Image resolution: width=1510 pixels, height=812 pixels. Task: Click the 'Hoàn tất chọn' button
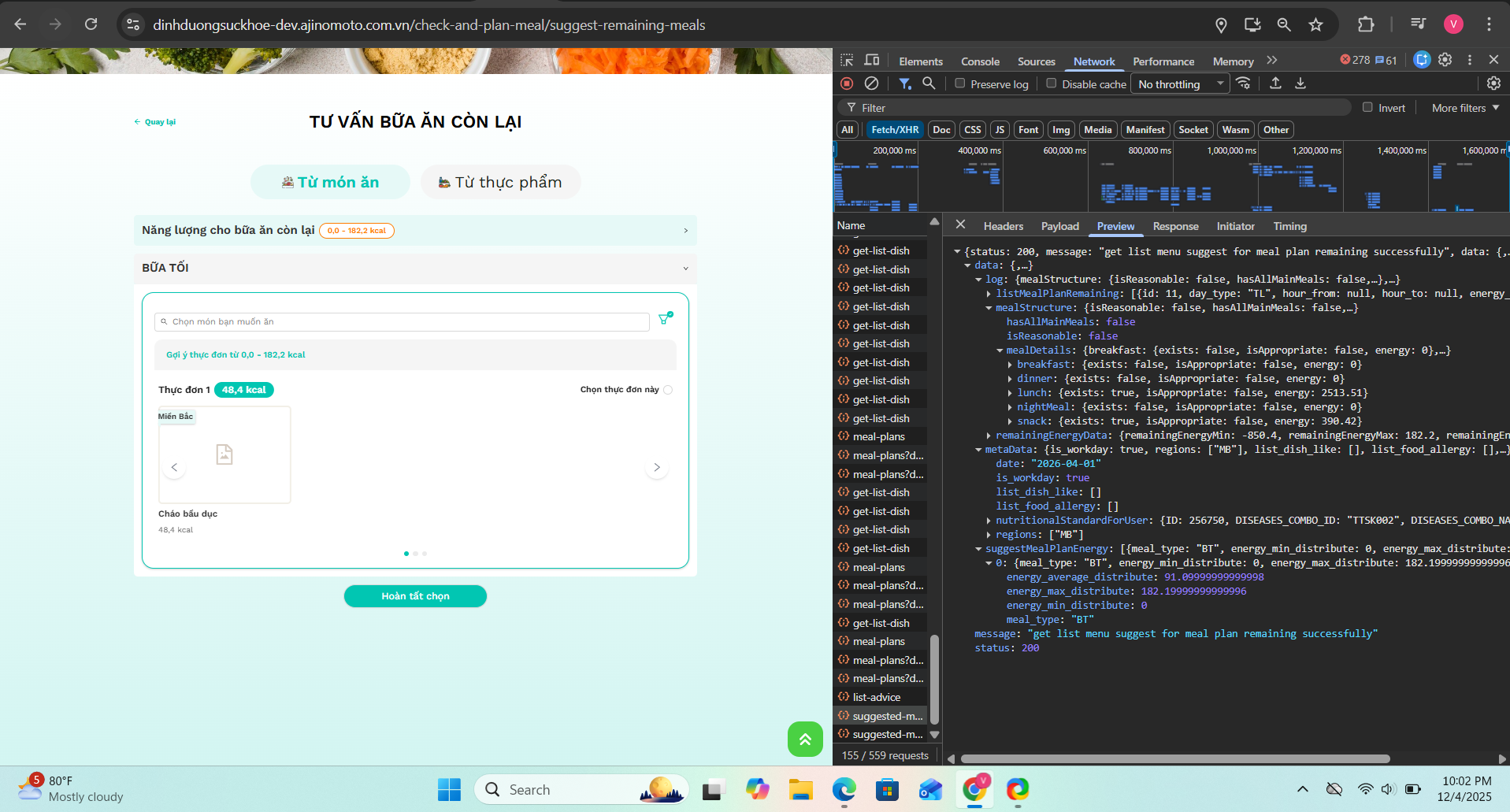pyautogui.click(x=415, y=596)
